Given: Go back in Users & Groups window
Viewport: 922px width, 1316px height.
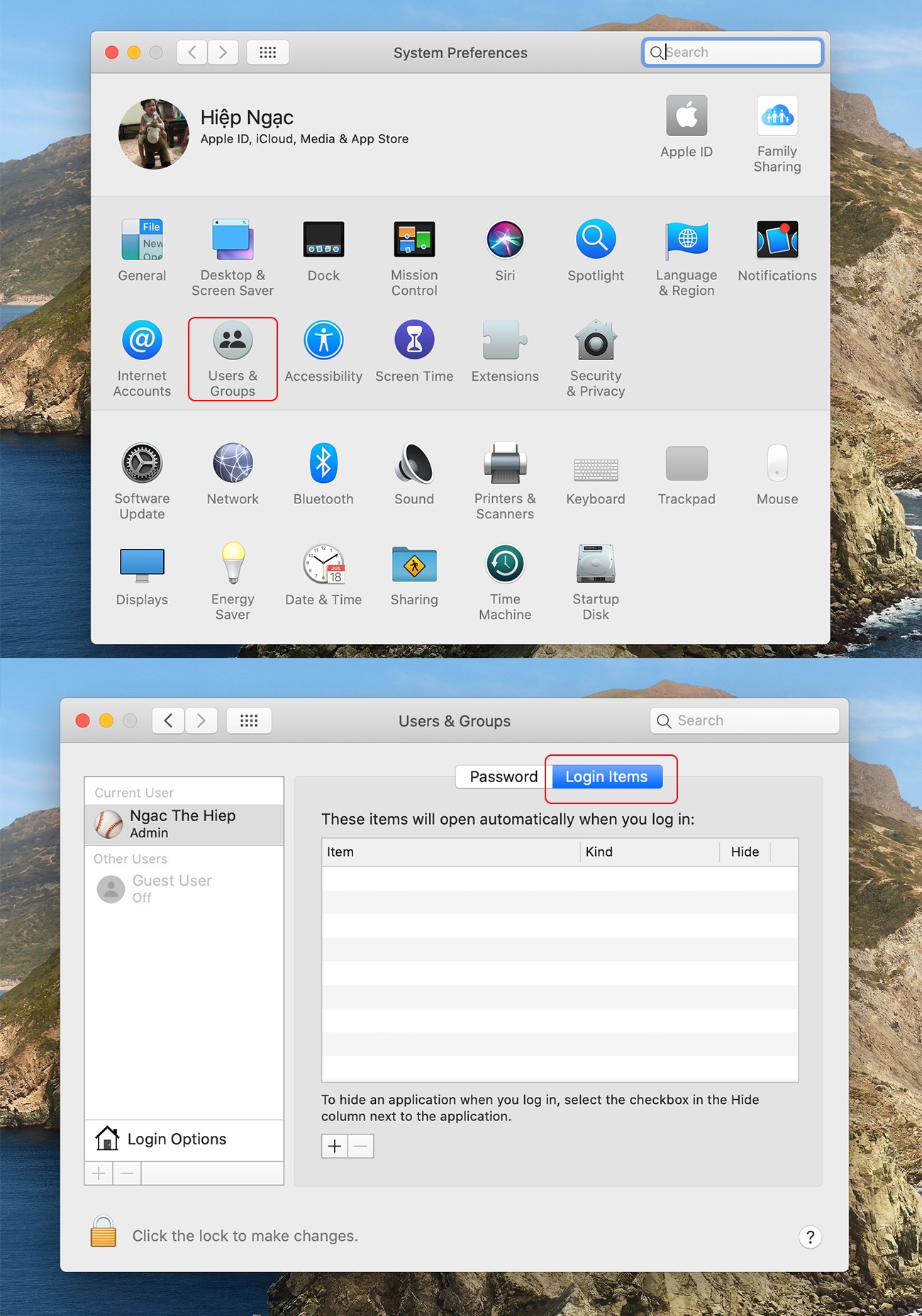Looking at the screenshot, I should (x=168, y=720).
